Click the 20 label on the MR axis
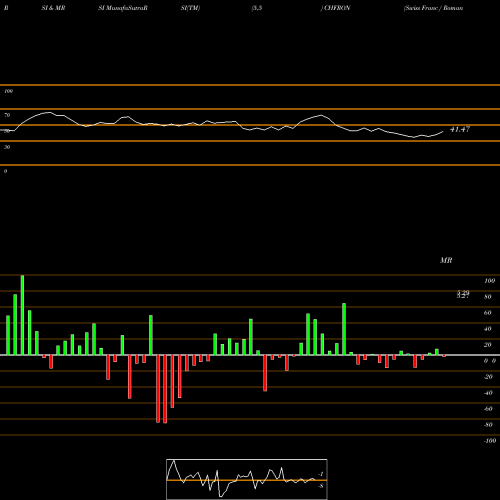Screen dimensions: 500x500 click(x=488, y=345)
